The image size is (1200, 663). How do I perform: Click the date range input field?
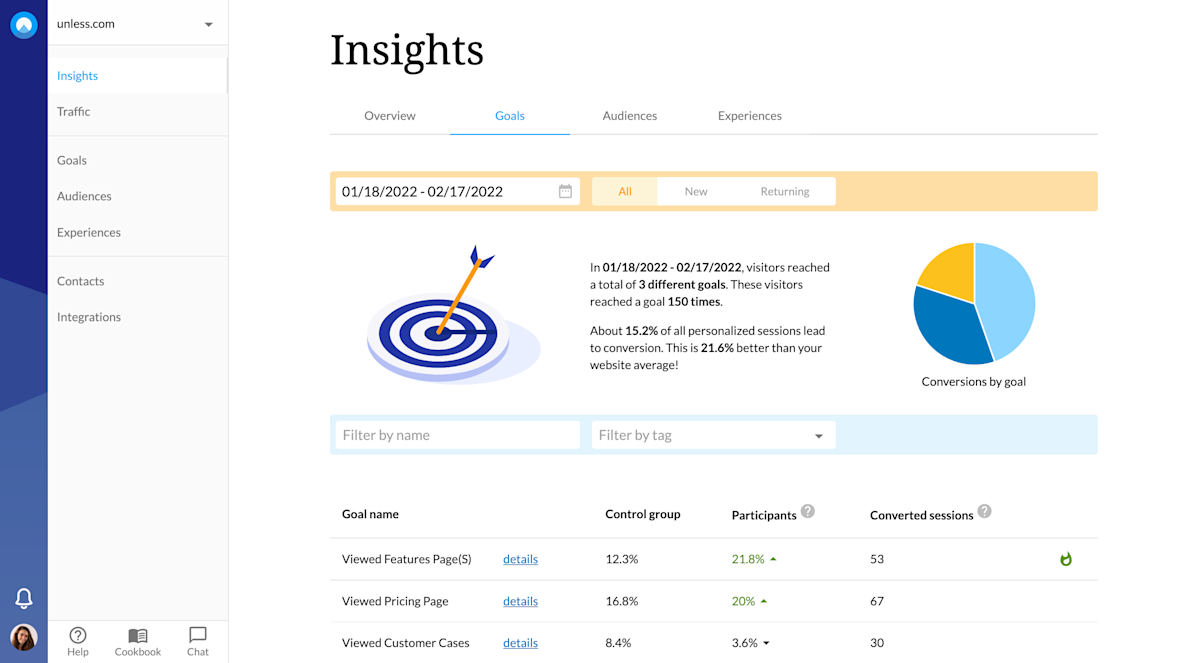(457, 191)
